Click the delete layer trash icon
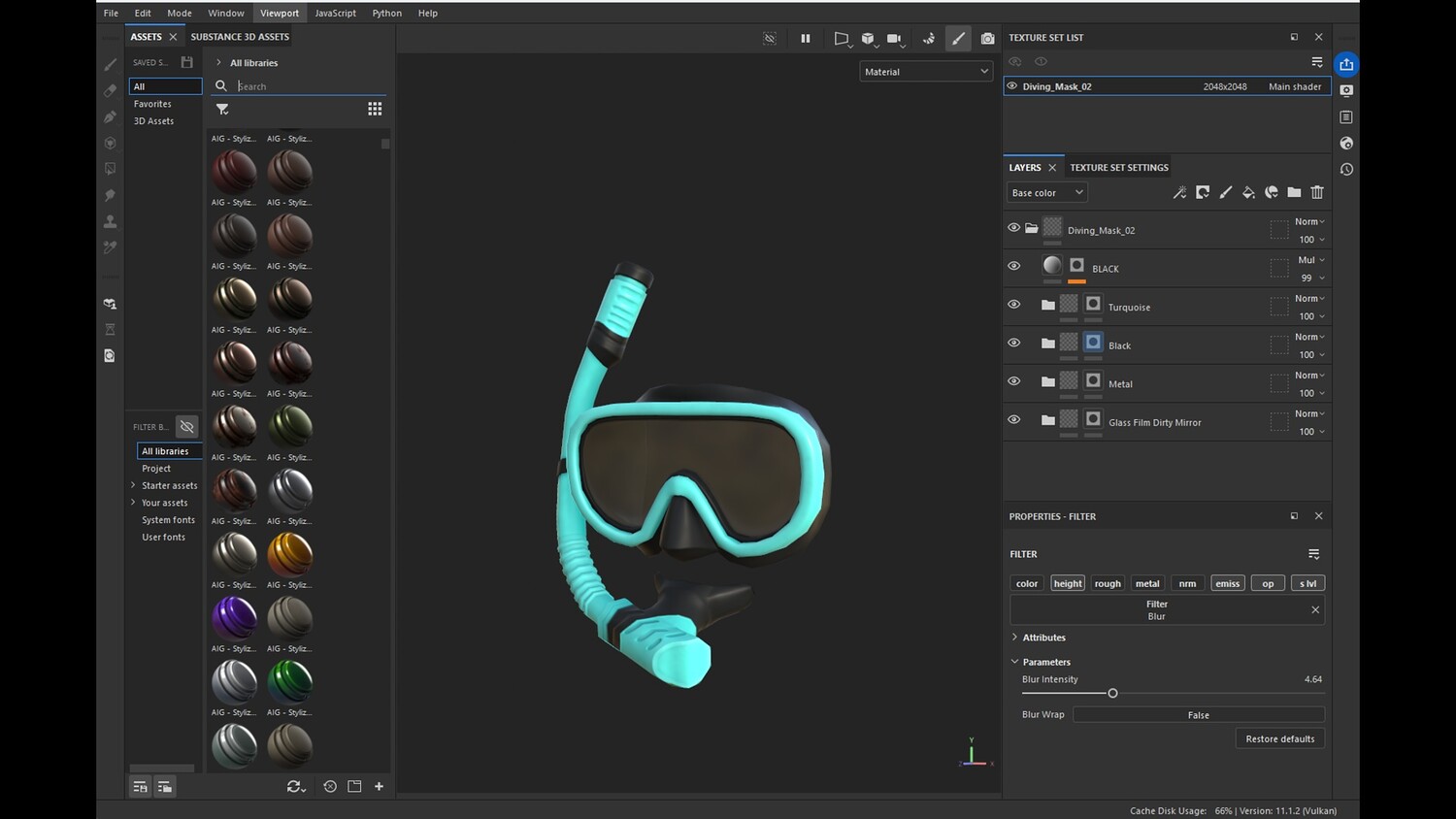Viewport: 1456px width, 819px height. pyautogui.click(x=1317, y=192)
